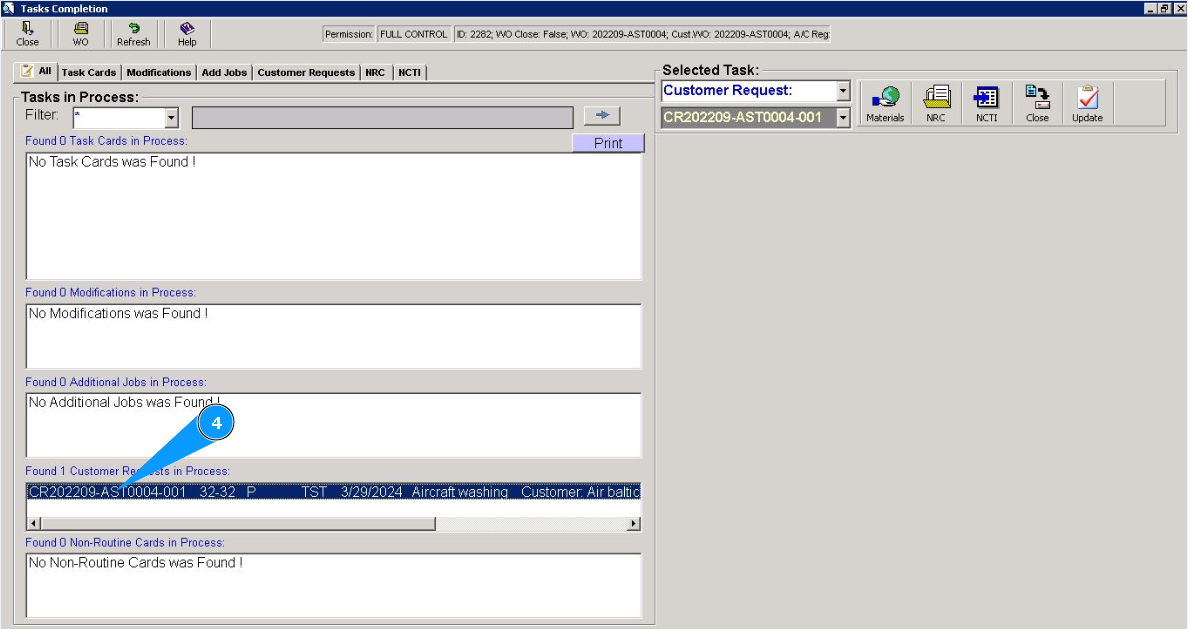This screenshot has width=1188, height=629.
Task: Click the NRC icon in Selected Task panel
Action: (x=936, y=104)
